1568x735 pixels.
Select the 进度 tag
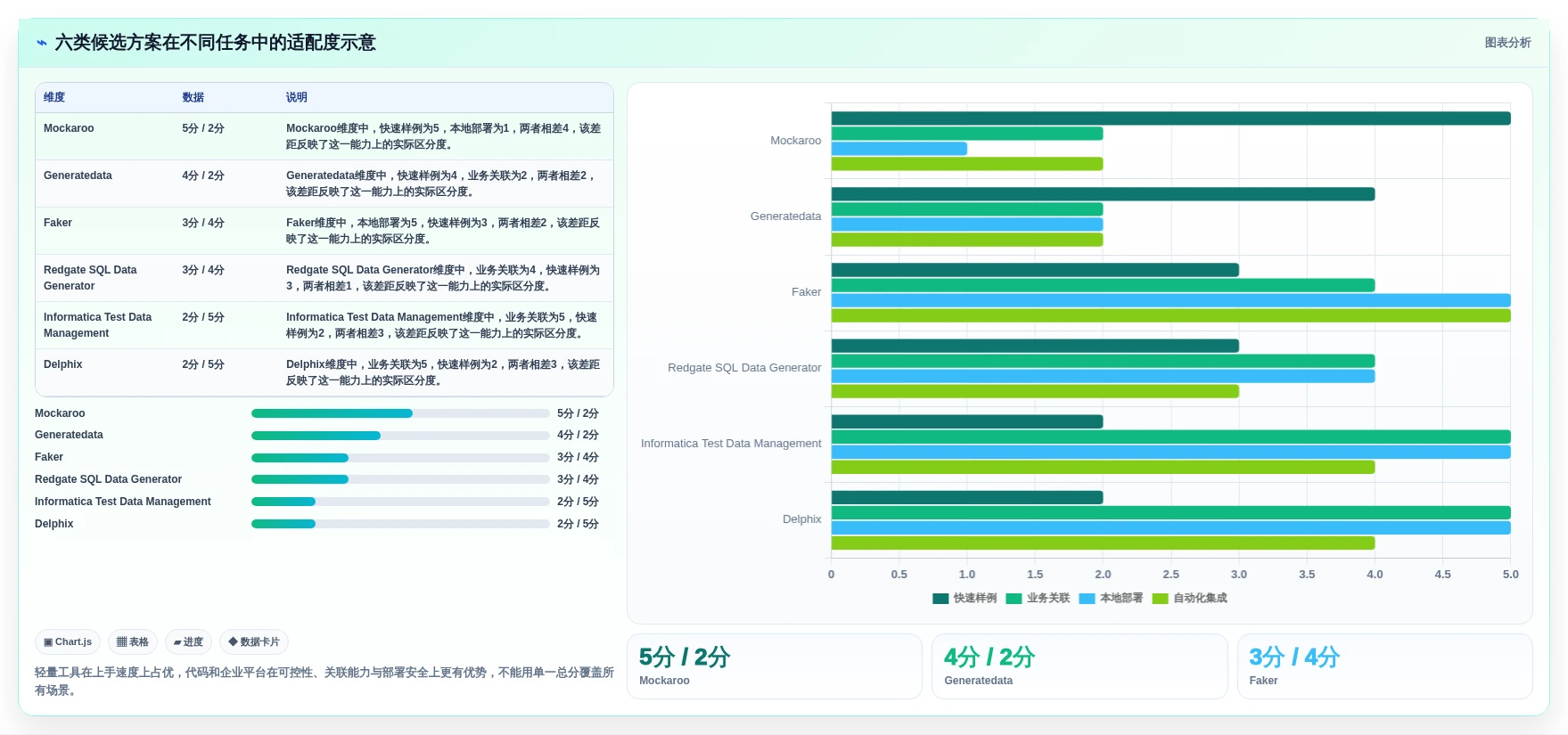[x=188, y=641]
